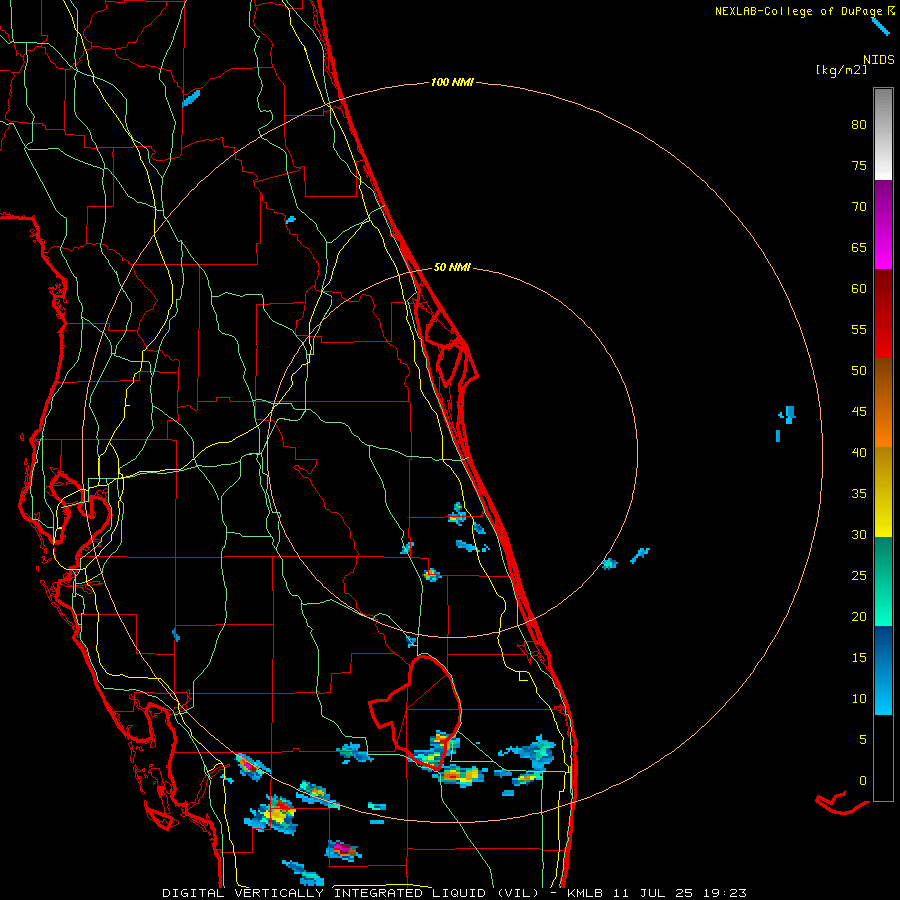Click the scale value 0
Viewport: 900px width, 900px height.
(863, 781)
